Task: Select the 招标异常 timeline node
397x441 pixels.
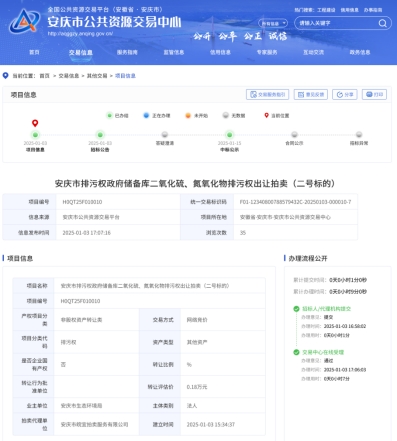Action: pos(359,135)
